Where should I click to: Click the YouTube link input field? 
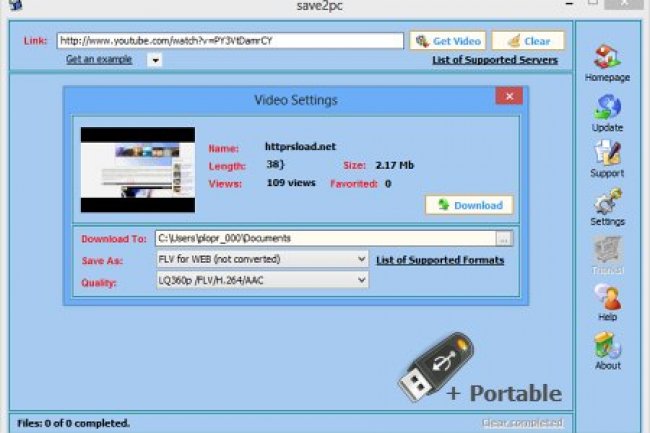click(x=230, y=41)
